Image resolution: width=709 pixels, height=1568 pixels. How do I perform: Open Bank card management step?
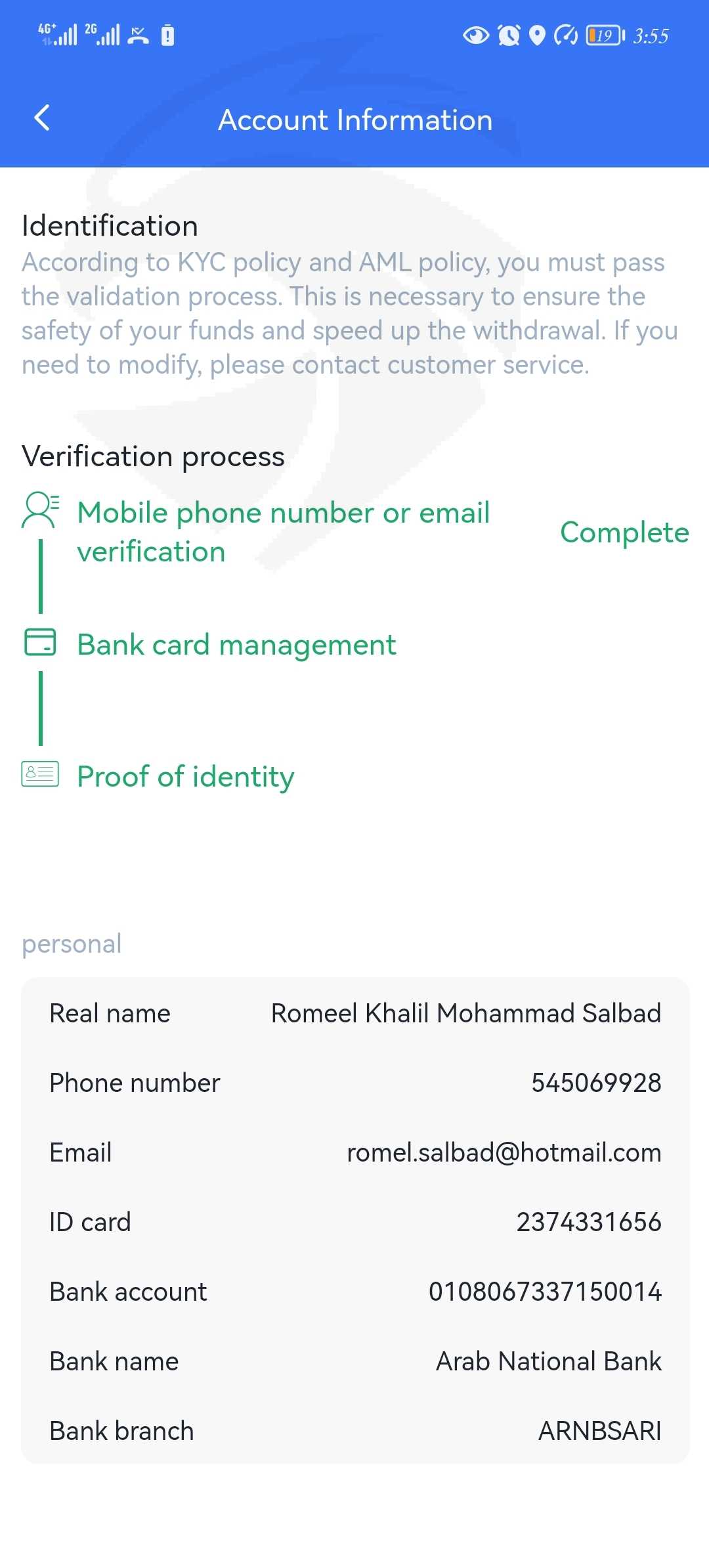[x=236, y=645]
